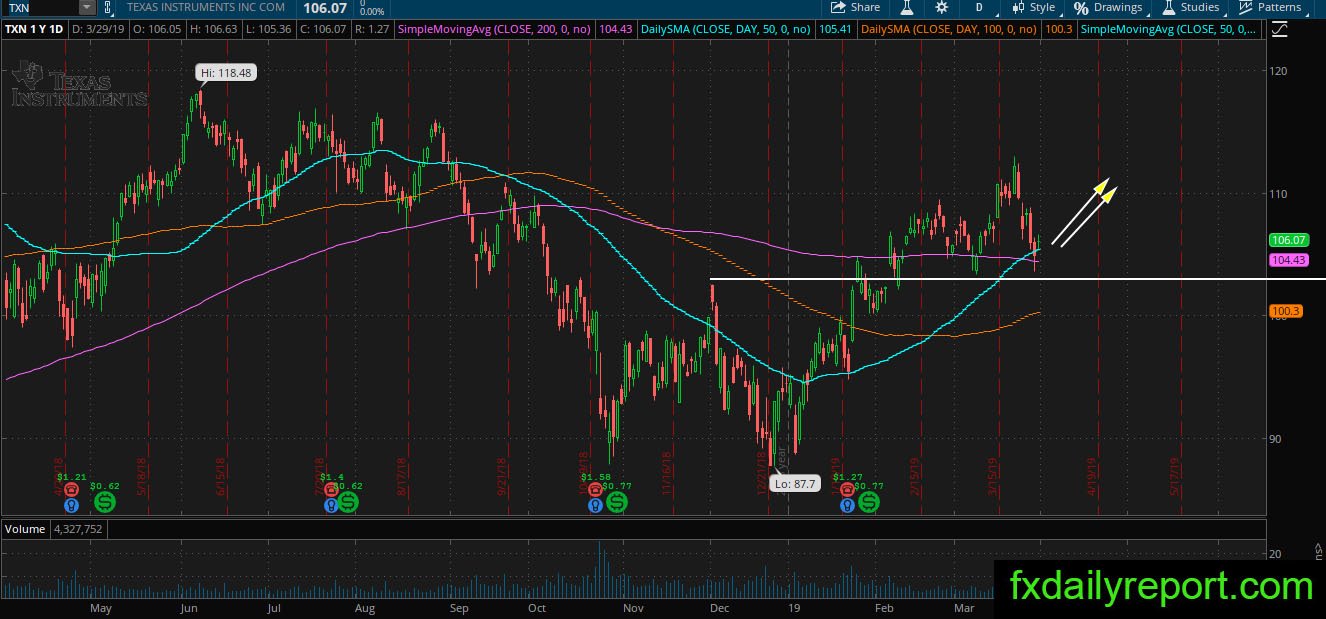The width and height of the screenshot is (1326, 619).
Task: Click the April 2018 conference call bulb icon
Action: click(70, 506)
